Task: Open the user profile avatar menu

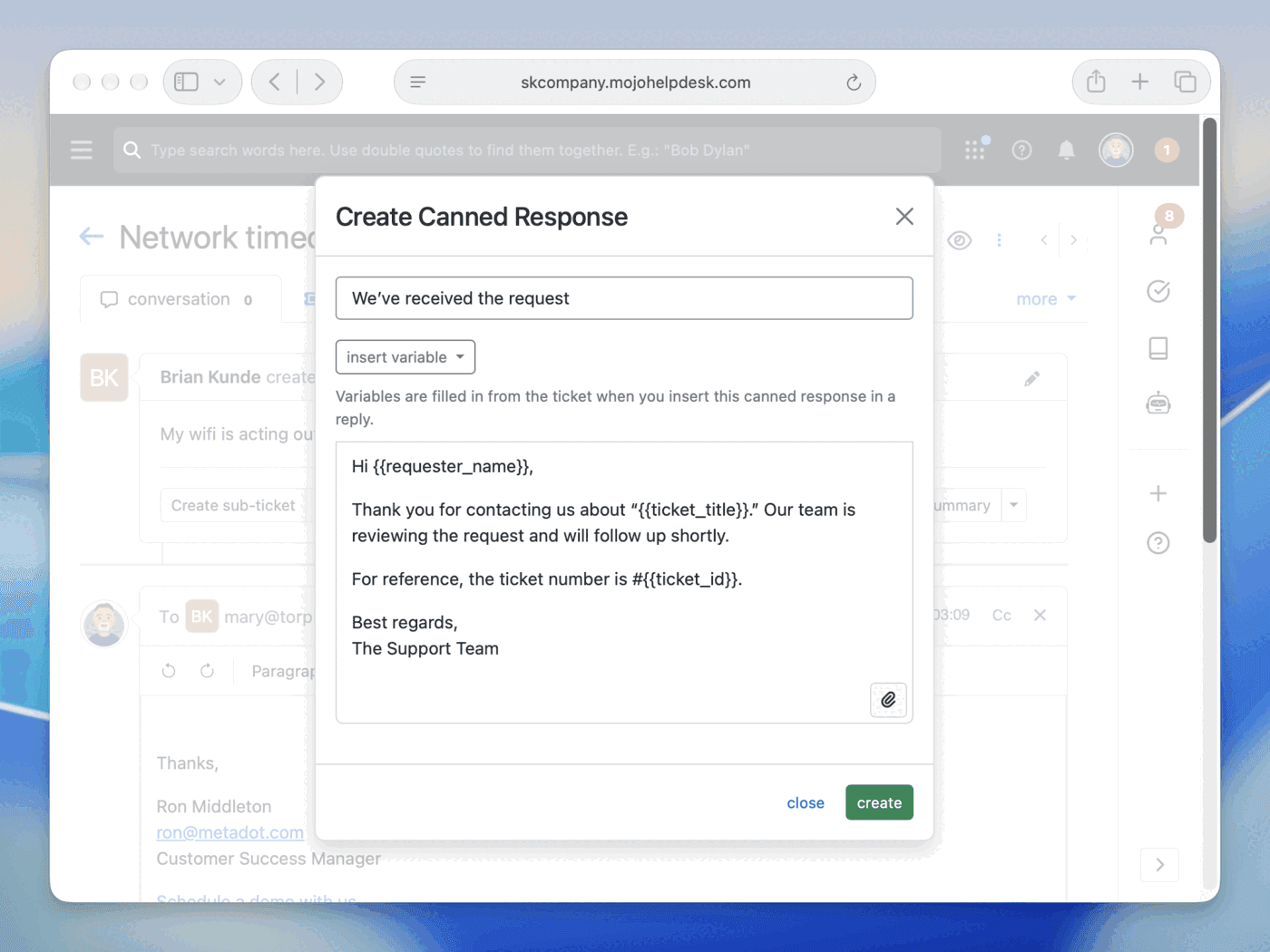Action: click(1116, 150)
